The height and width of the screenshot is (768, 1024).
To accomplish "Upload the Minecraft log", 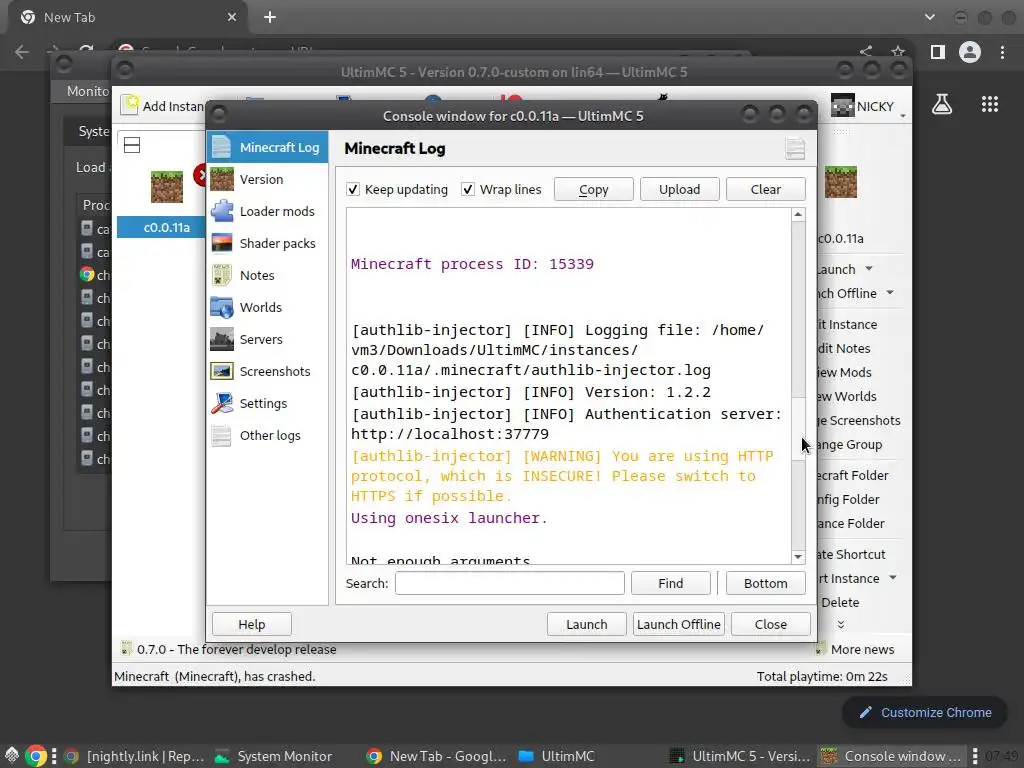I will (x=679, y=189).
